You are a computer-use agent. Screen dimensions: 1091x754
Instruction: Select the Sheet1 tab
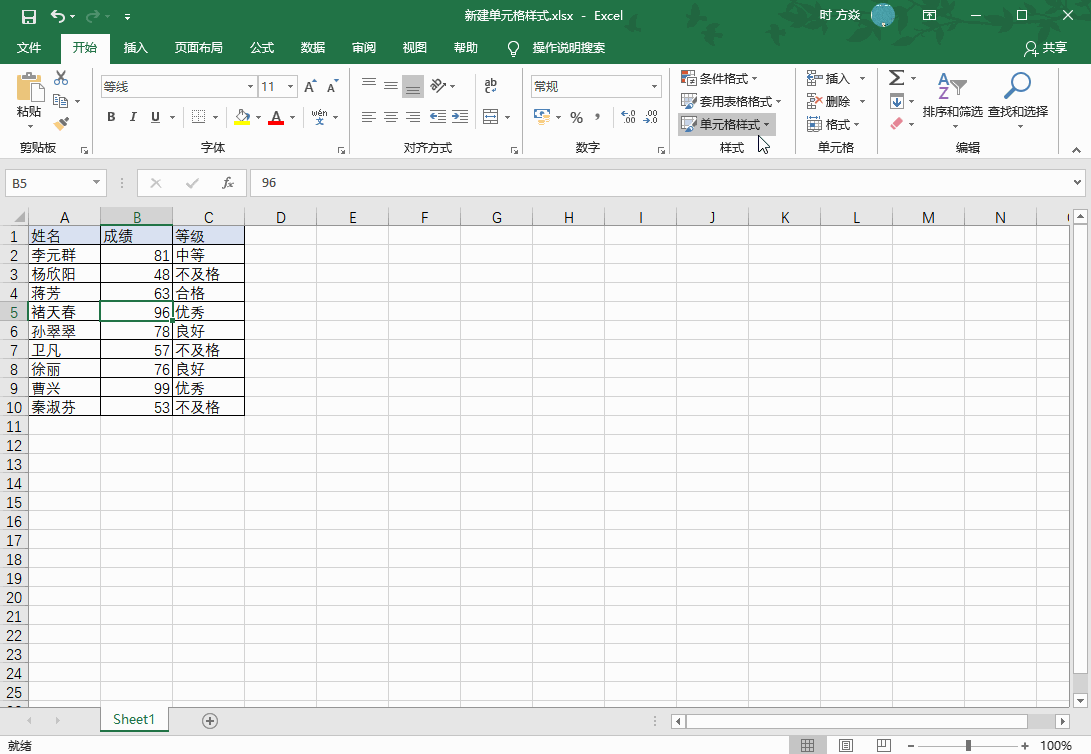coord(134,720)
